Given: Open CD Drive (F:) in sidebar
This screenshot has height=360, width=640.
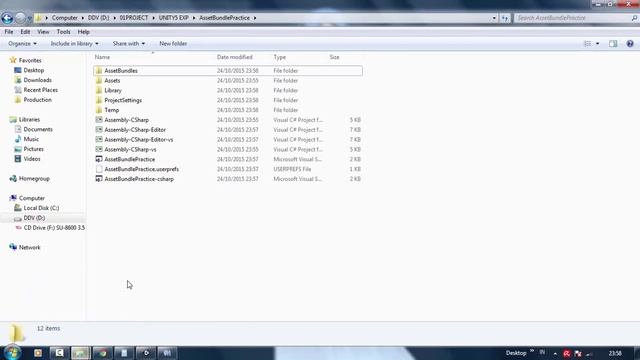Looking at the screenshot, I should tap(54, 228).
